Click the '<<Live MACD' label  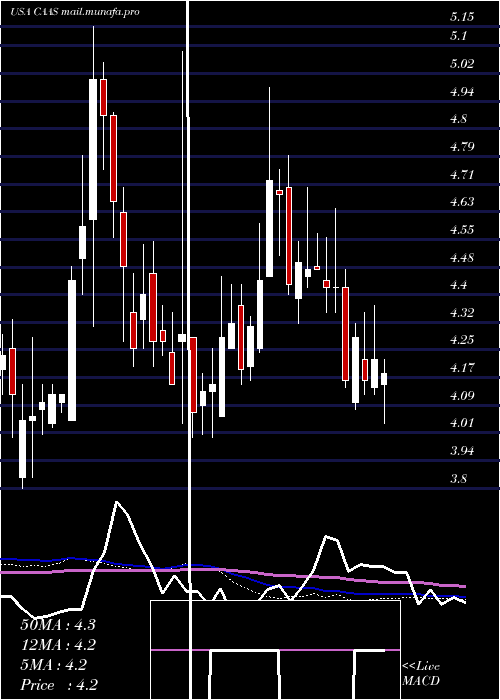[421, 674]
